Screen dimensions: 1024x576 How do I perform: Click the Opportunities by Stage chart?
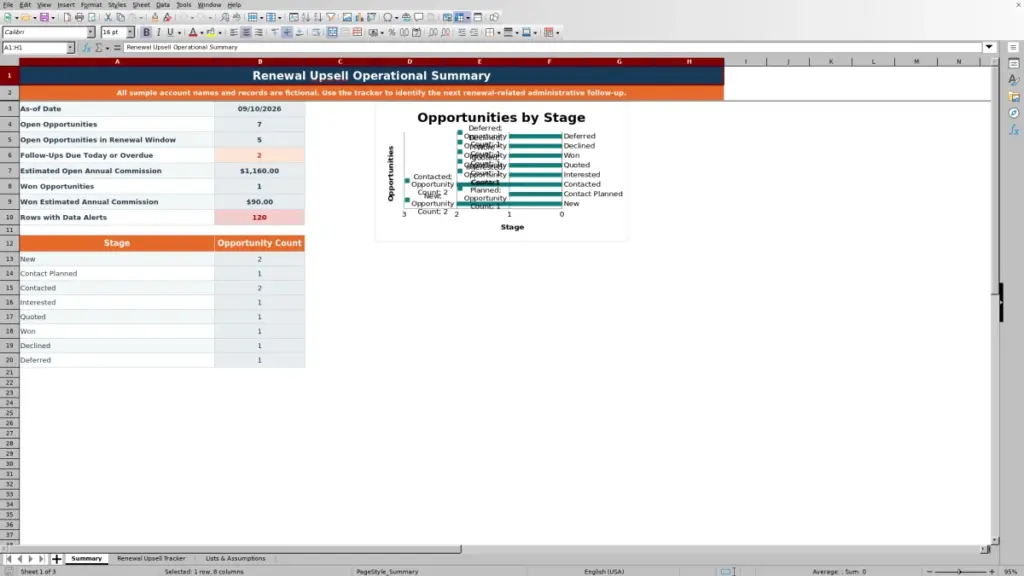[x=502, y=172]
